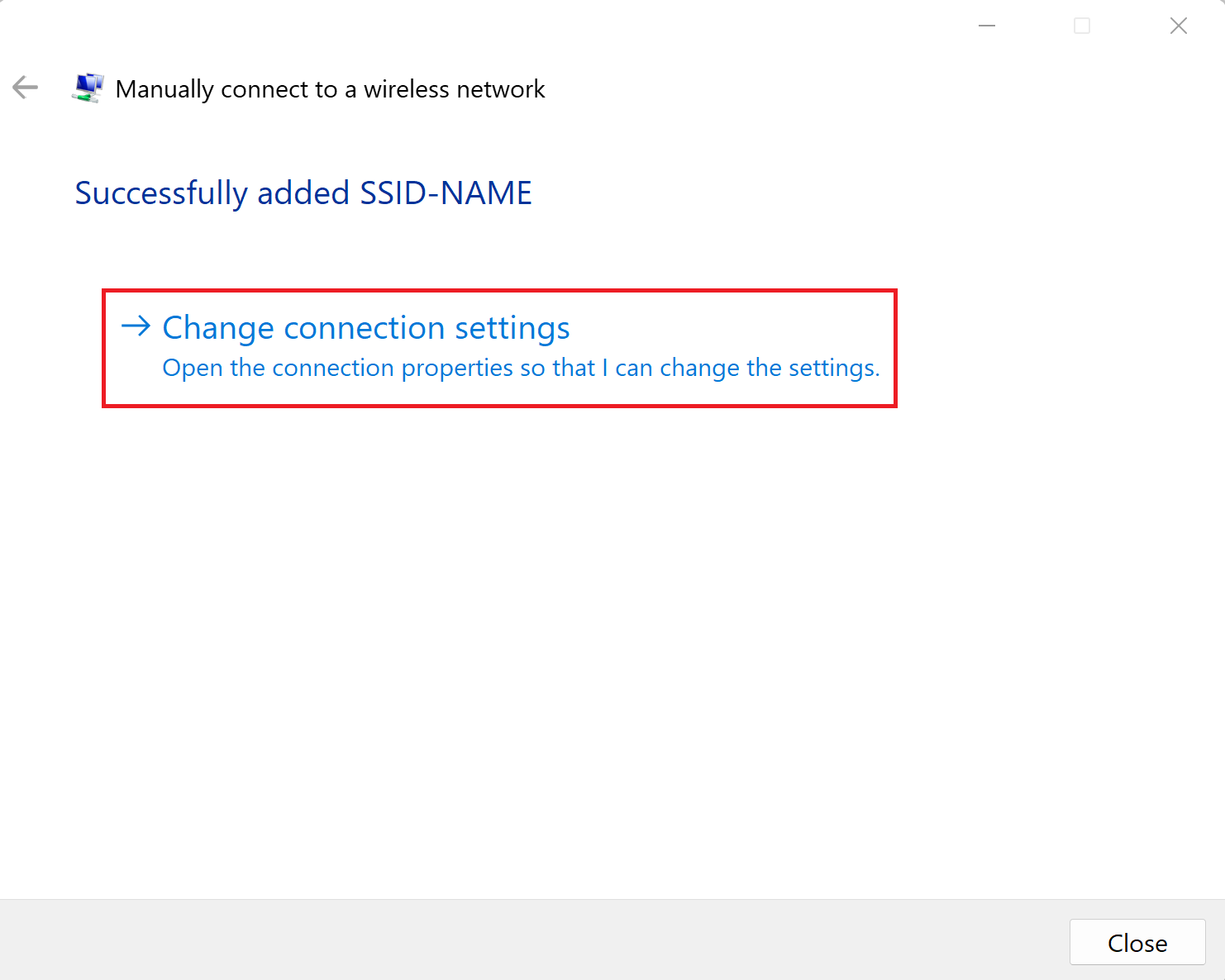
Task: Click the networked computers icon in the header
Action: [x=88, y=88]
